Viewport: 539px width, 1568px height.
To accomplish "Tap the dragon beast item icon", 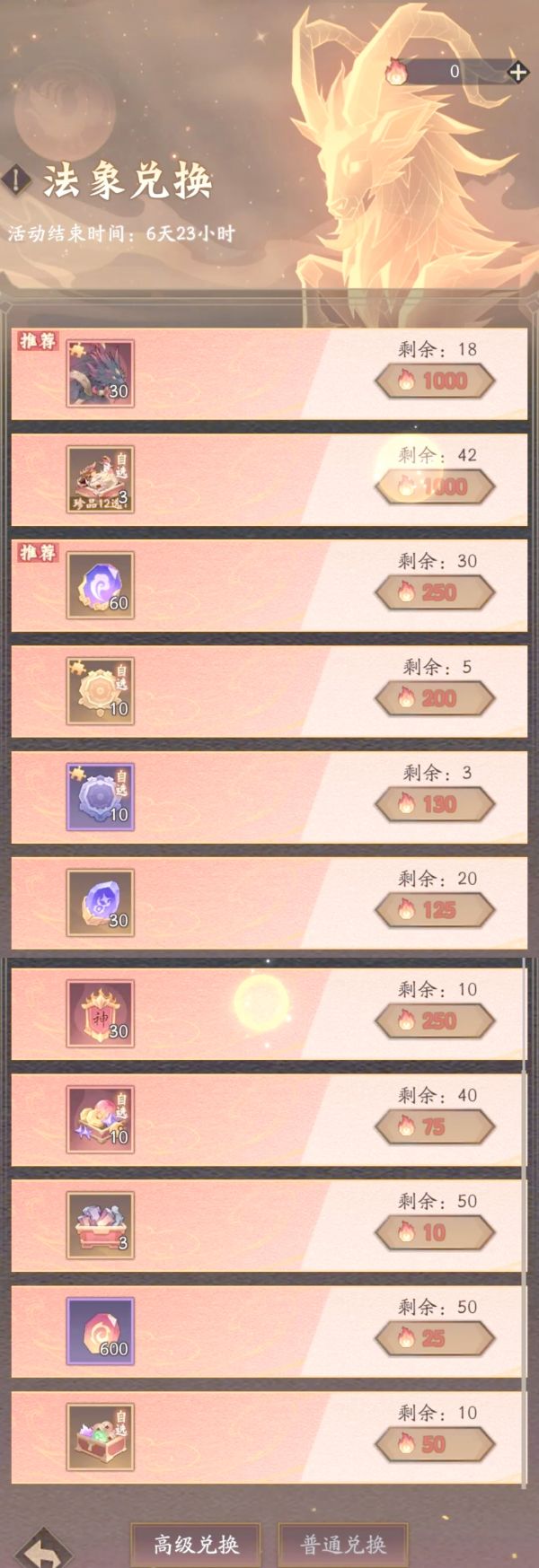I will (101, 373).
